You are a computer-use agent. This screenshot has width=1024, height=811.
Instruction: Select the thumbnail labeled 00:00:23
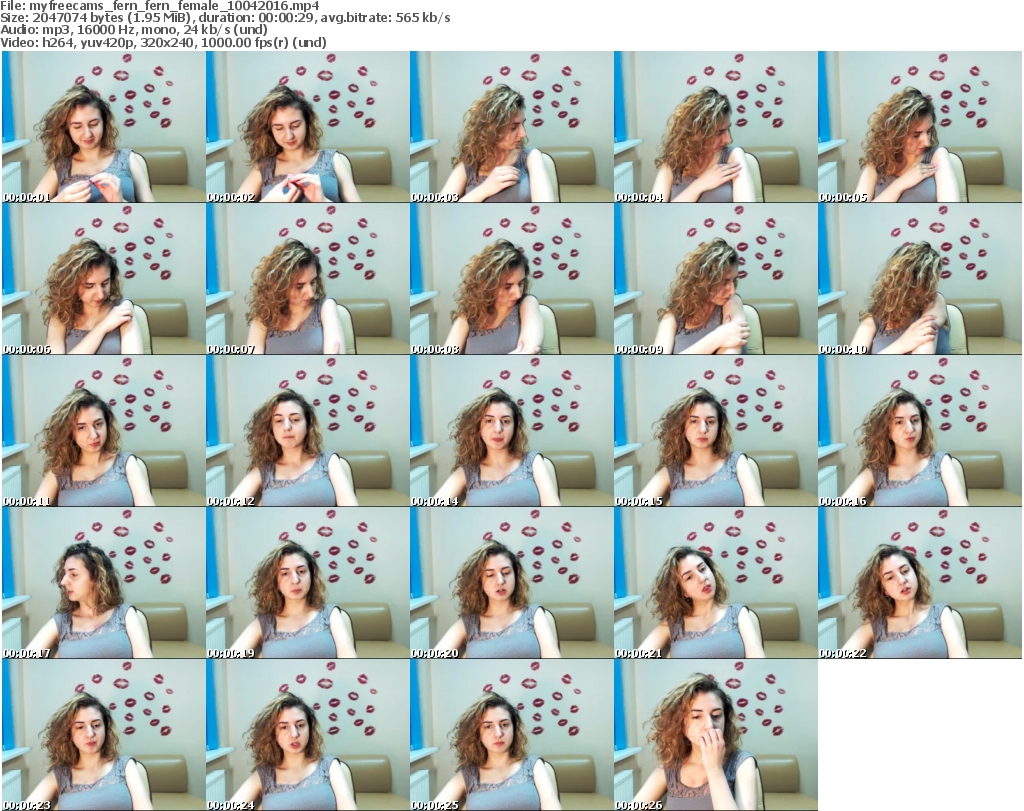[103, 735]
